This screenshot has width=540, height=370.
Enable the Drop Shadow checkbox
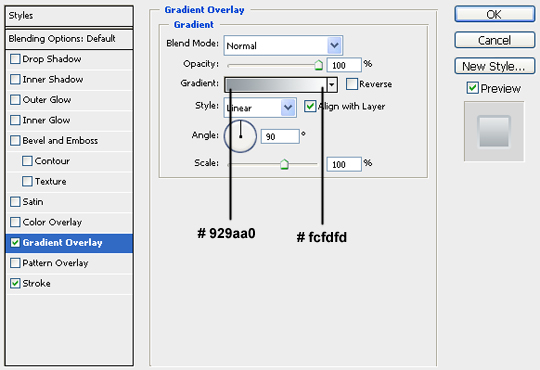coord(15,59)
